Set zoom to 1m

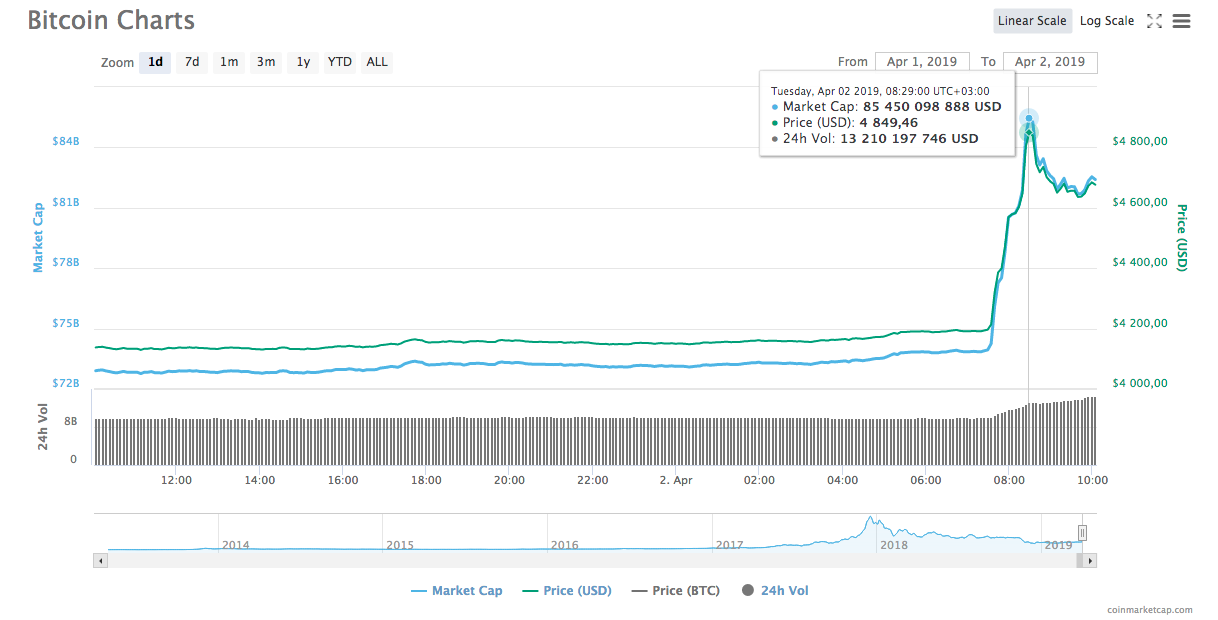coord(229,62)
